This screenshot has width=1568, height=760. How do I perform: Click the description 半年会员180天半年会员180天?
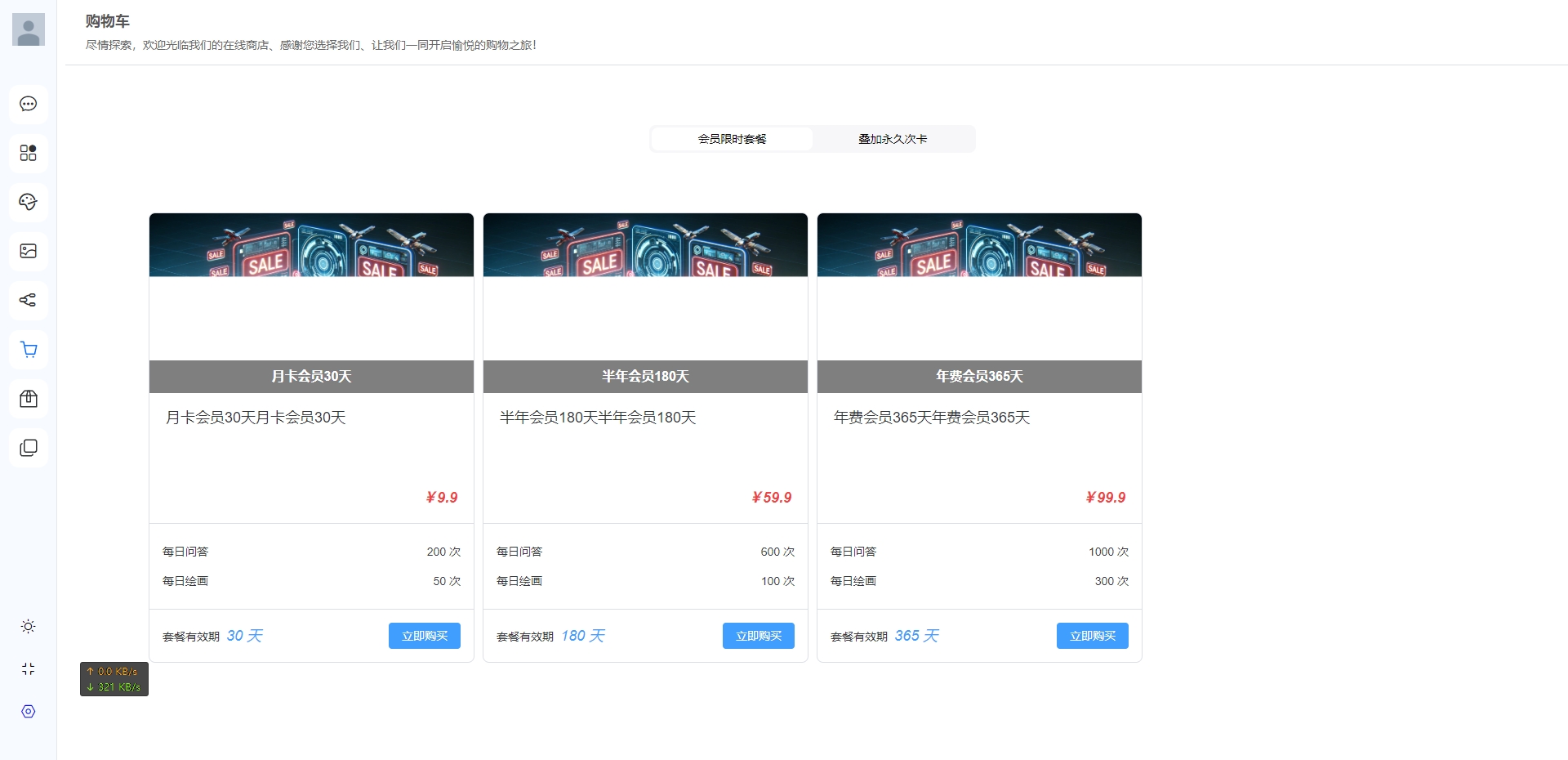(598, 418)
